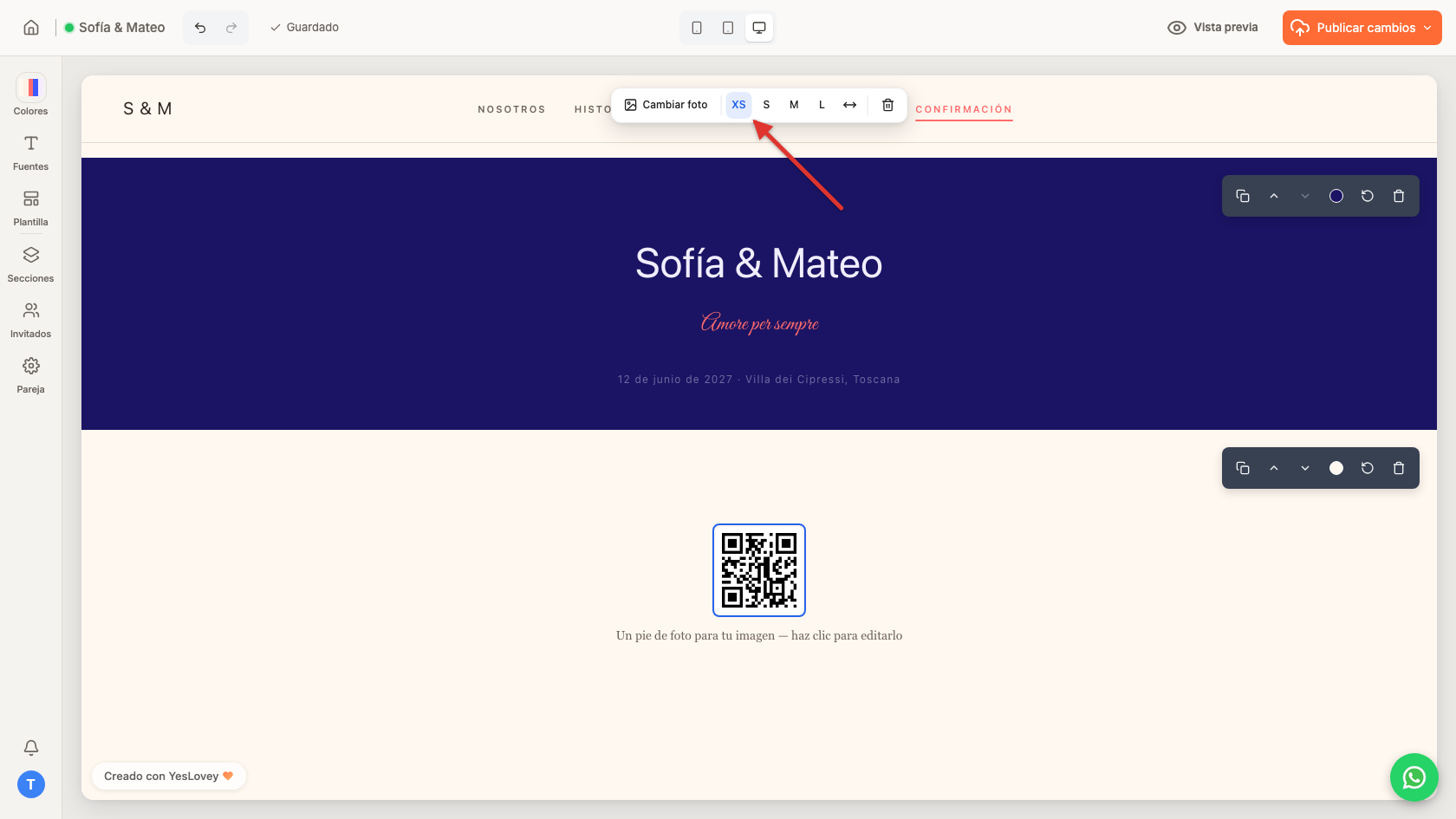Move the QR image section up
This screenshot has height=819, width=1456.
pos(1274,468)
